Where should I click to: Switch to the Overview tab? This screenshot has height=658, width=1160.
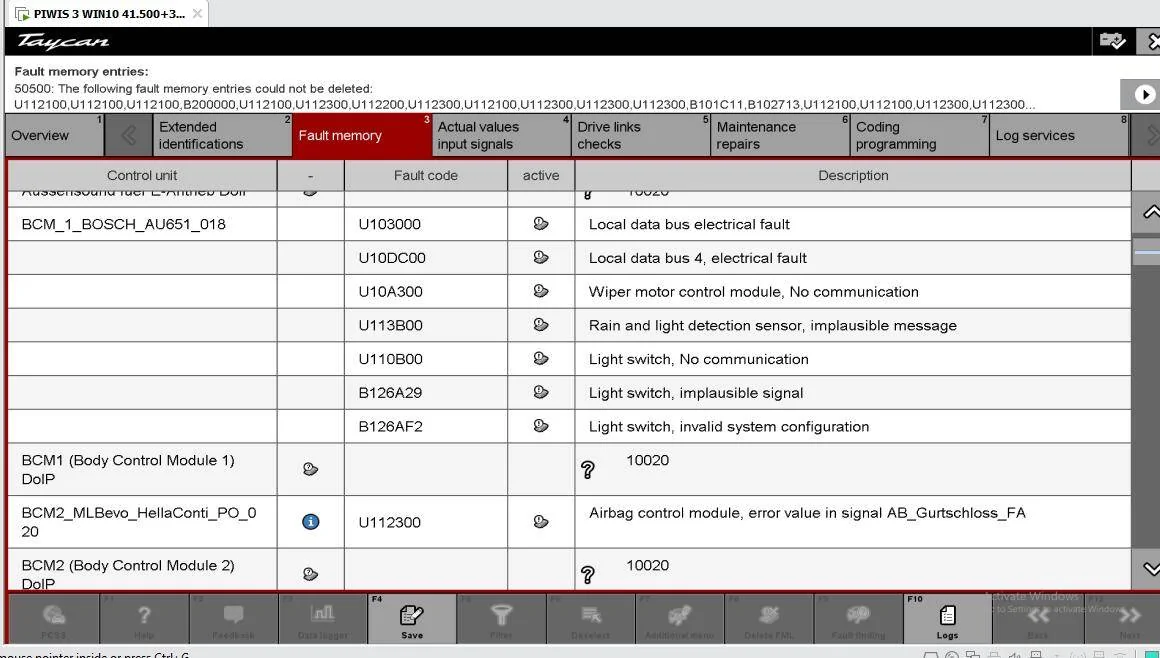click(x=55, y=135)
